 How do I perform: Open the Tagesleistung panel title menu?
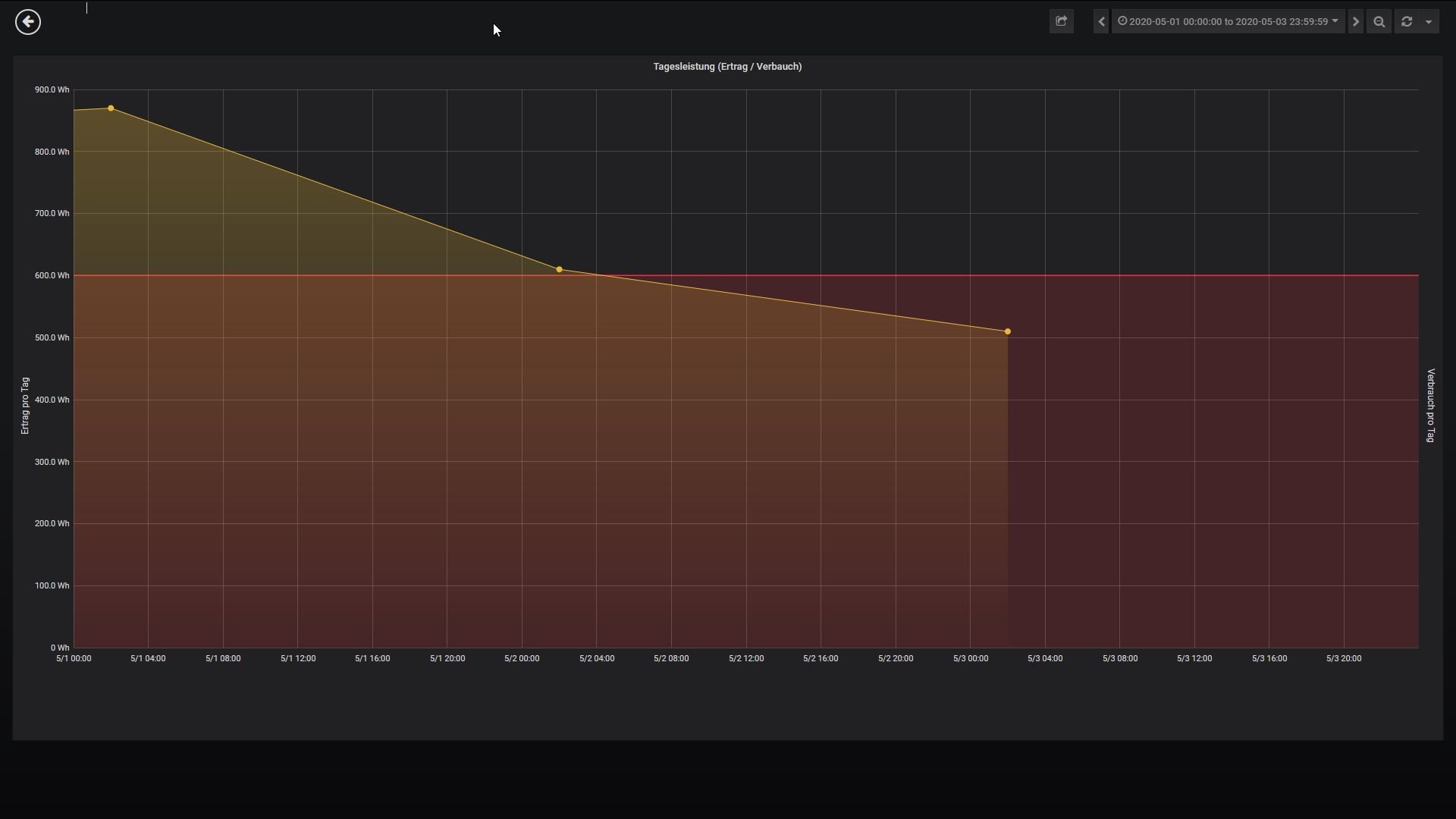[727, 67]
